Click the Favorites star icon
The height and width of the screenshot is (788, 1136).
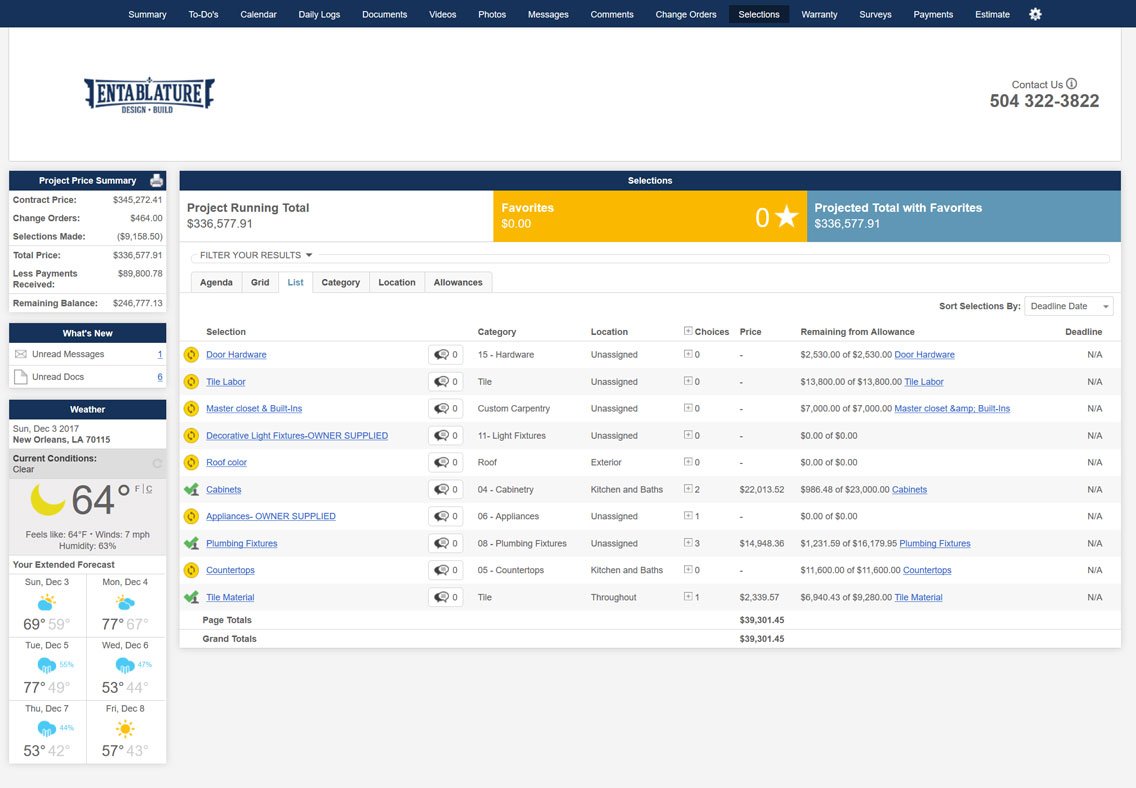click(787, 217)
